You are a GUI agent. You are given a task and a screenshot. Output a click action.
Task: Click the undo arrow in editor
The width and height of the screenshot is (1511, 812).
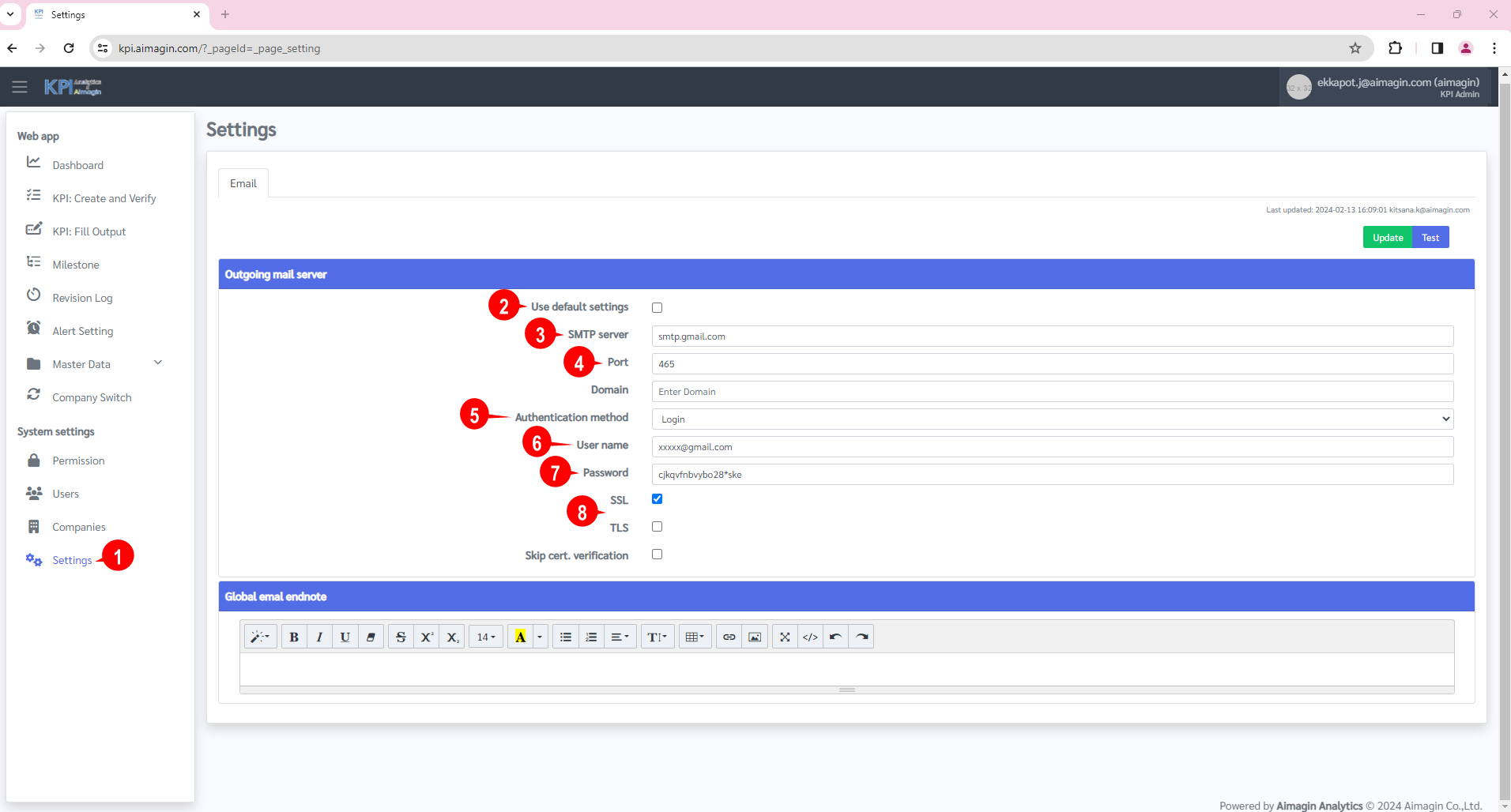point(835,637)
